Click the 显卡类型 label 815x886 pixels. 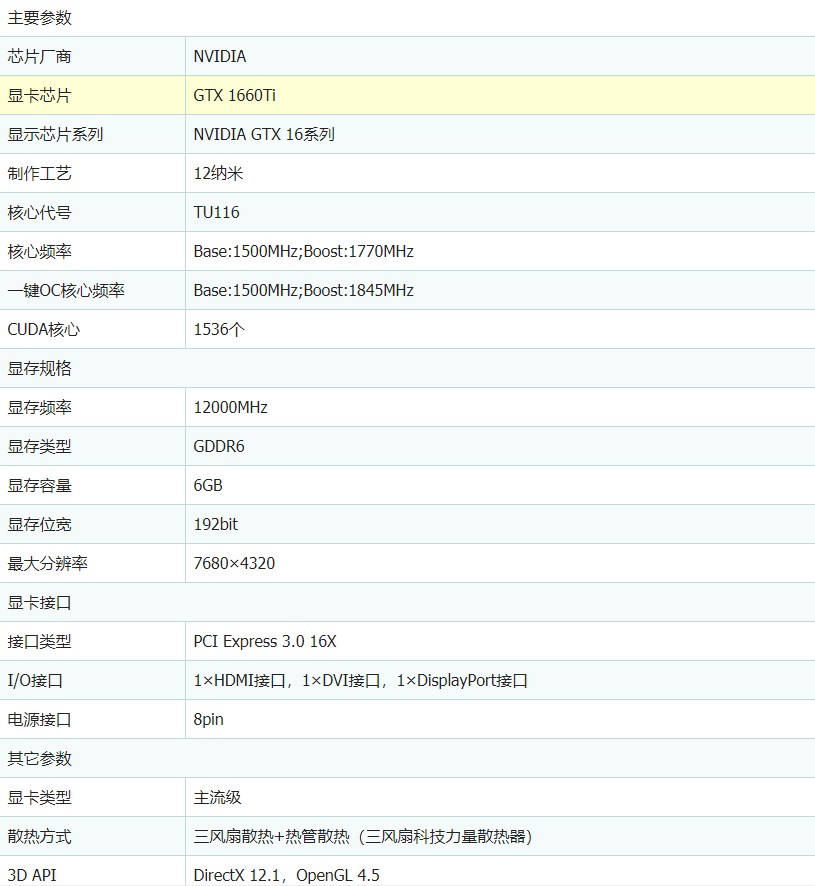click(x=40, y=797)
